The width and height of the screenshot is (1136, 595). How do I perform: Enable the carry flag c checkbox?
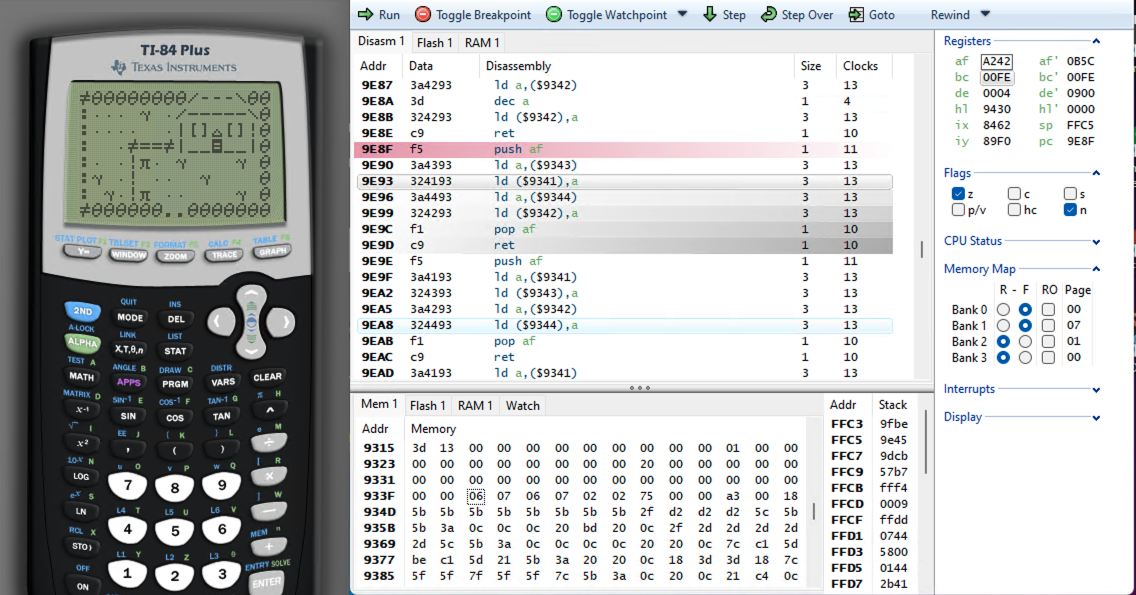click(x=1015, y=194)
